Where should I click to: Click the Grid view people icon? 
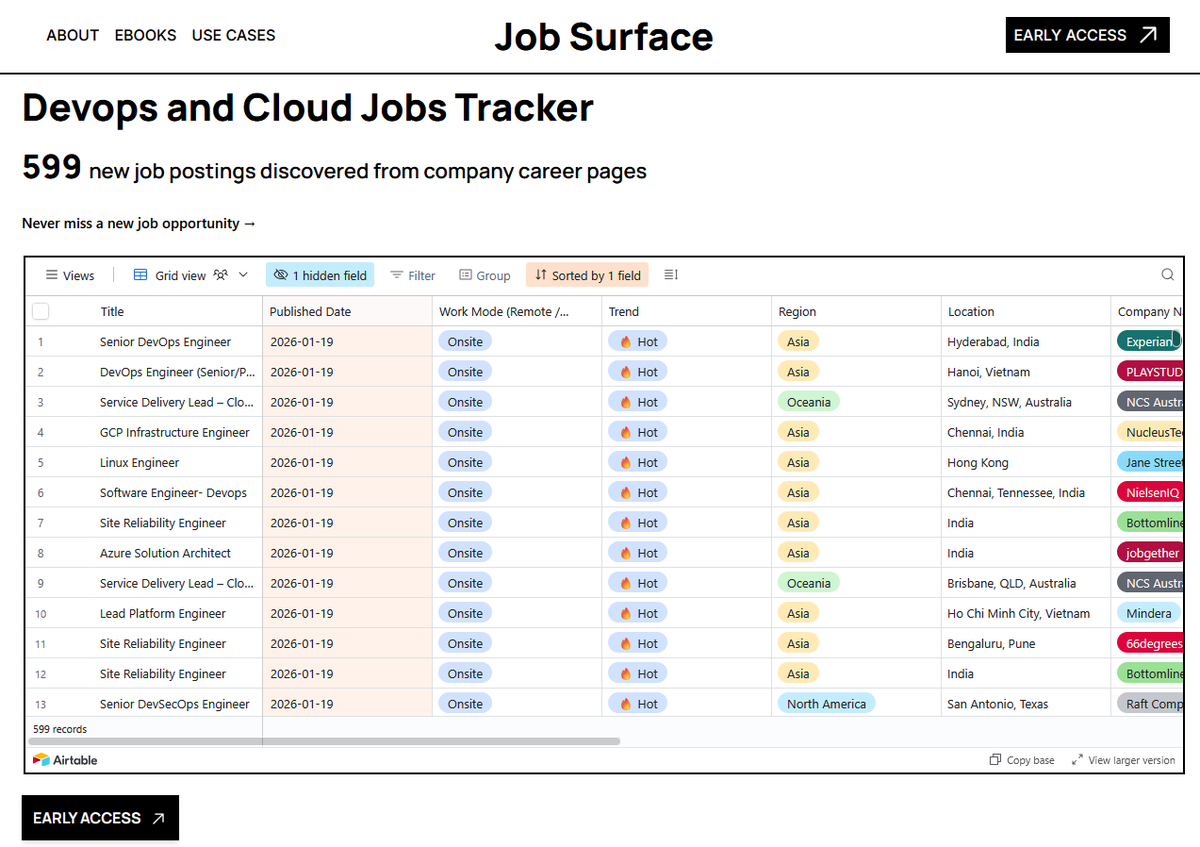[220, 275]
